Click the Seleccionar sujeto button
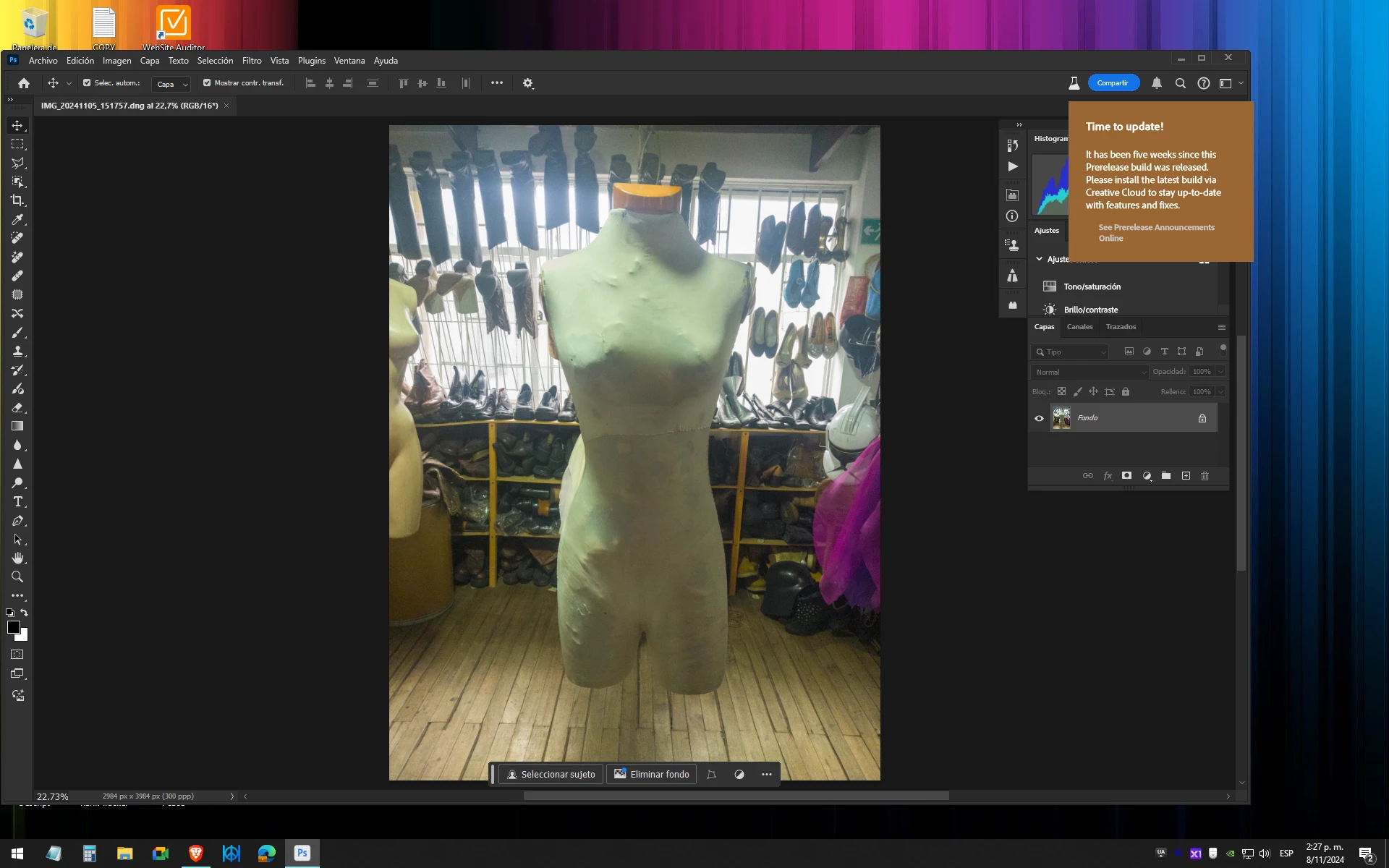 (x=551, y=774)
